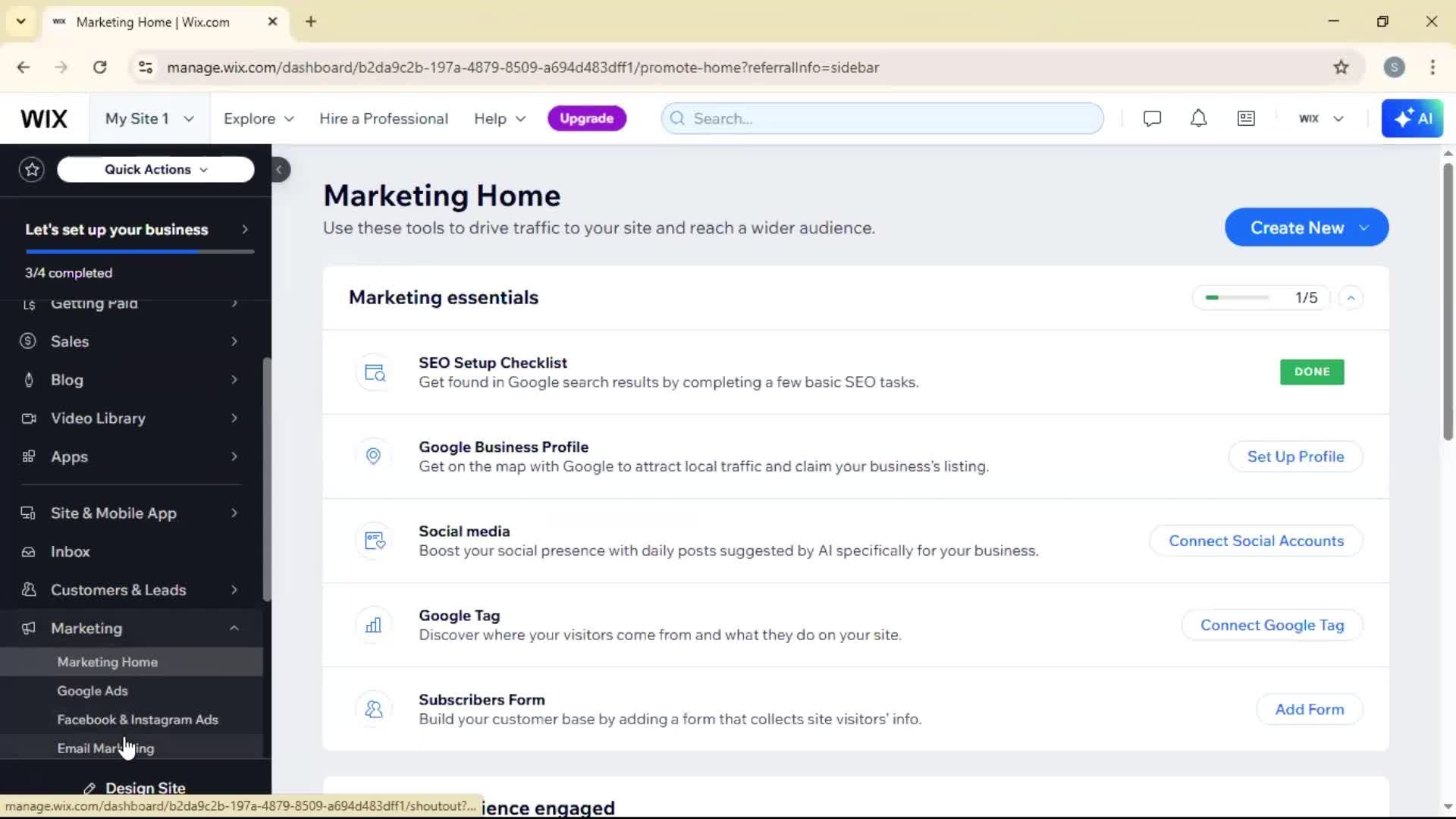Open a new browser tab
1456x819 pixels.
(311, 21)
